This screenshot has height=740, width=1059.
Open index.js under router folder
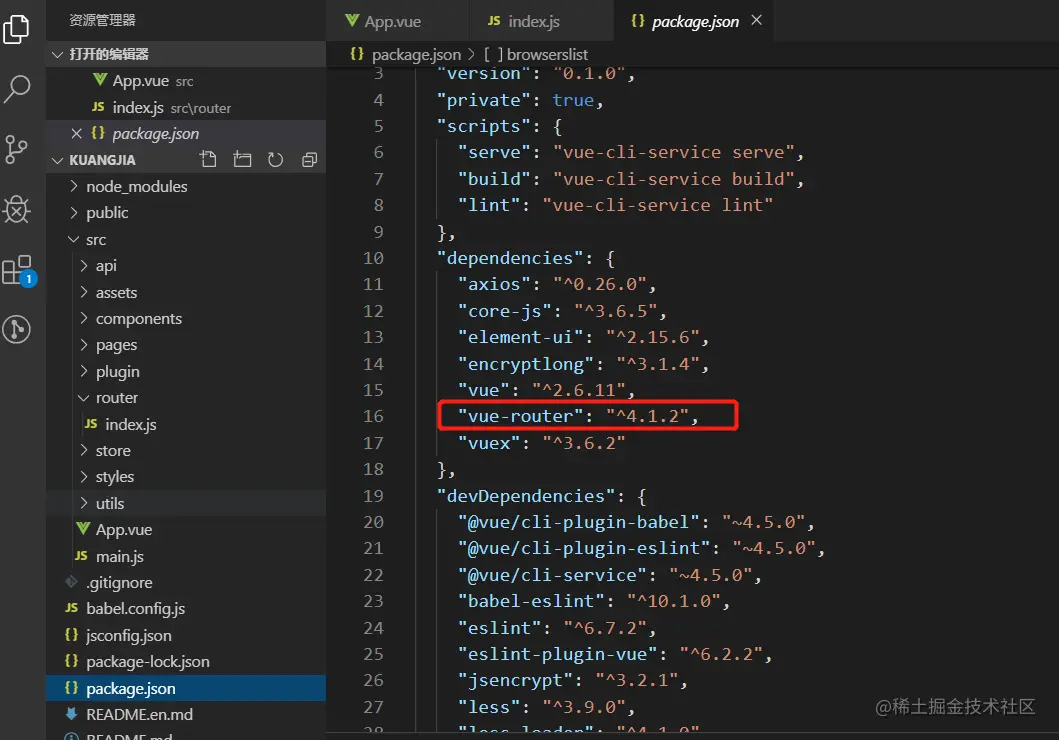[186, 424]
